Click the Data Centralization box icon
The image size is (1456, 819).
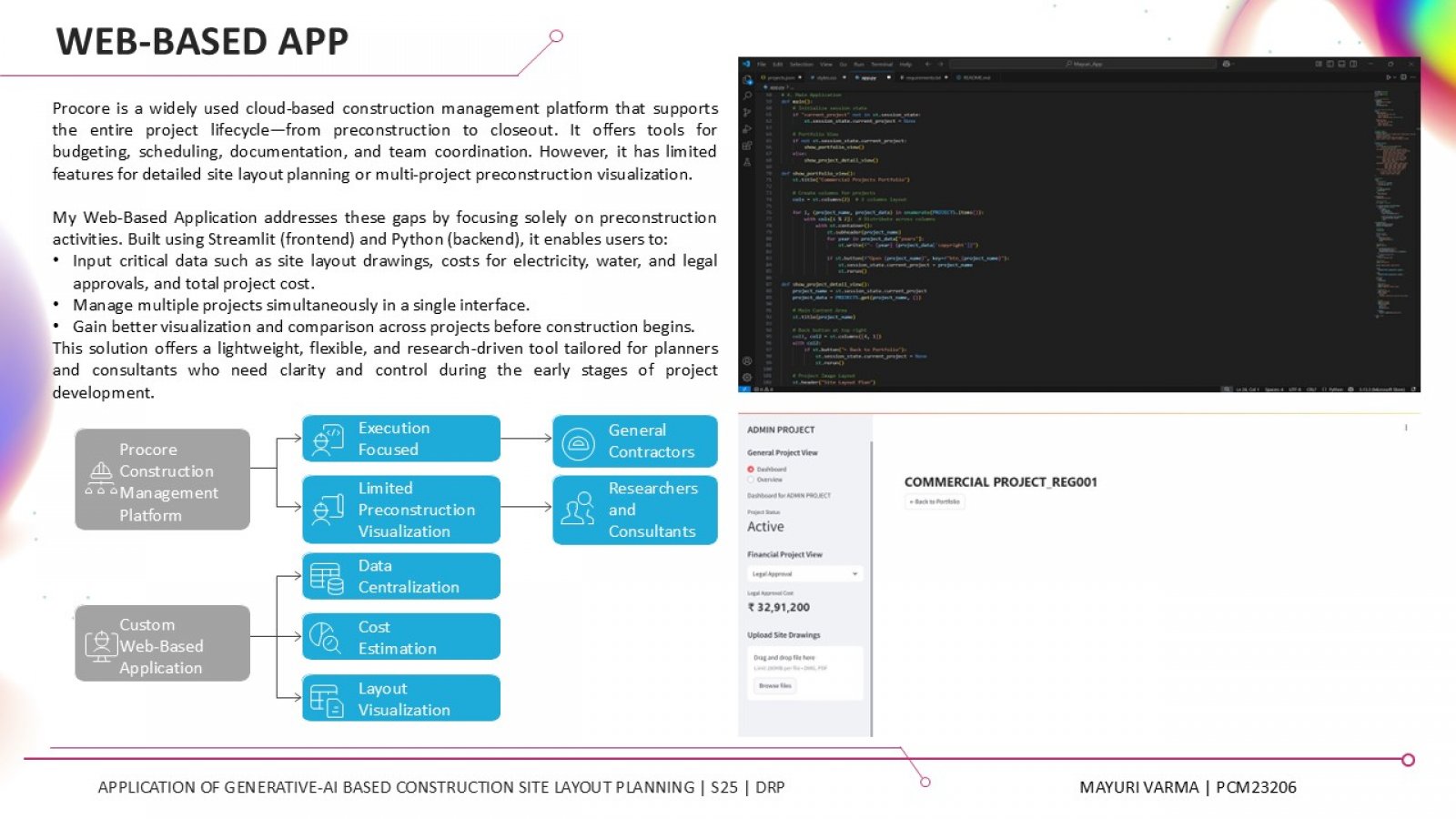click(327, 578)
